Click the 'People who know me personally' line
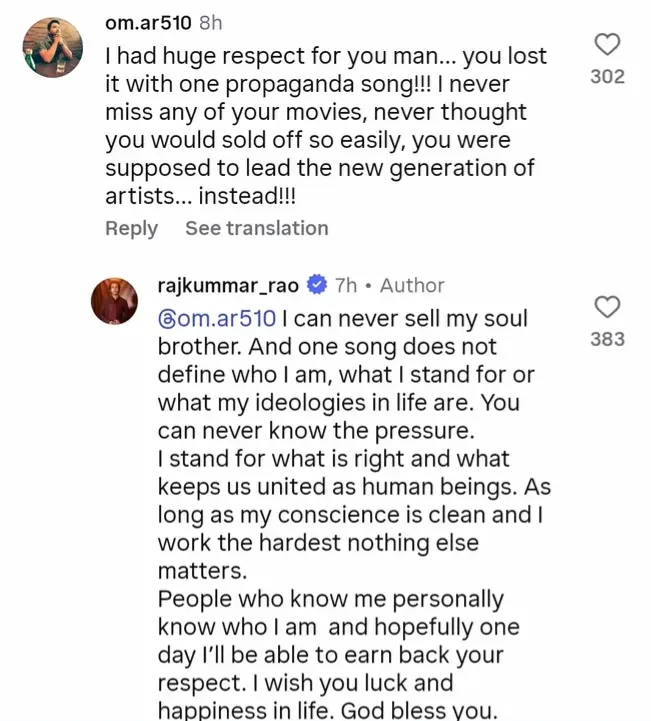Screen dimensions: 651x721 click(331, 599)
